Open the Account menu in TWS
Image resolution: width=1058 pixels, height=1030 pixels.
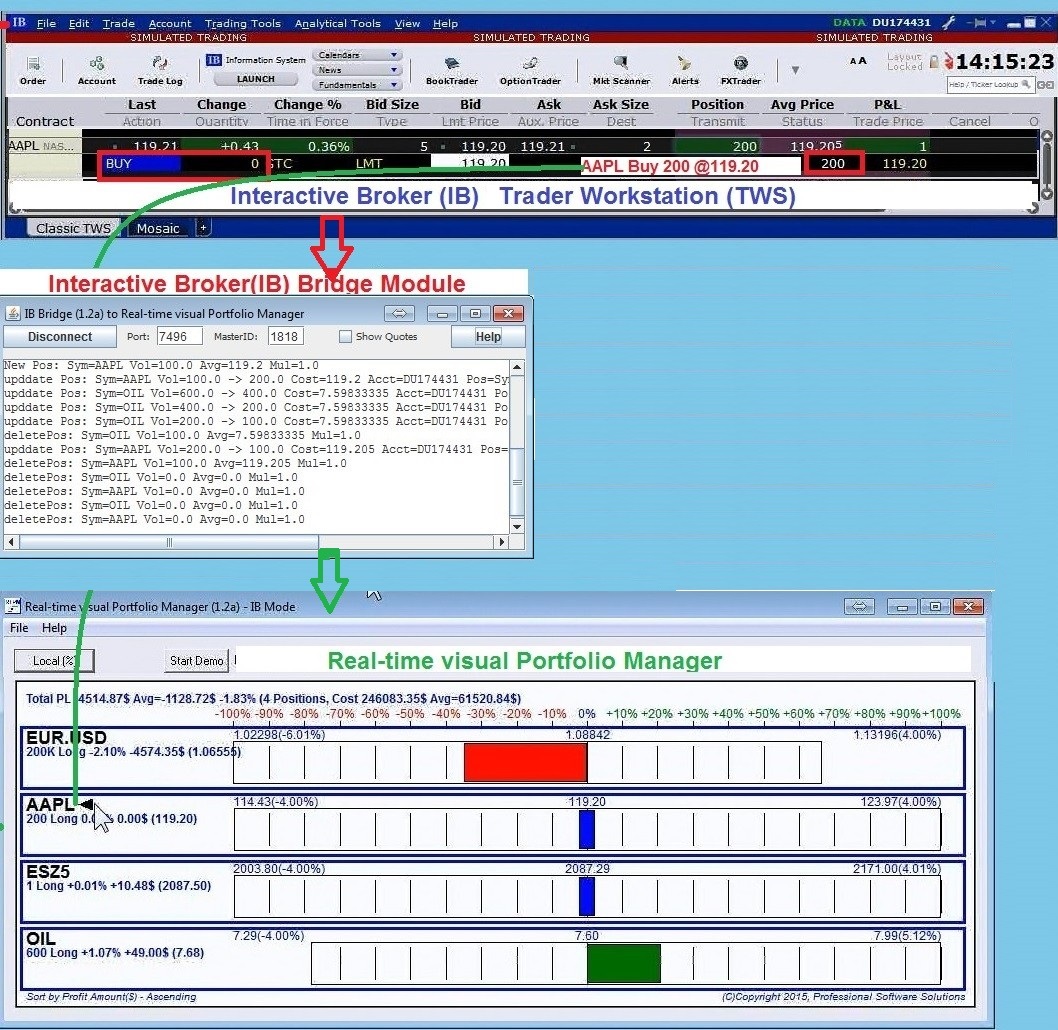click(170, 23)
